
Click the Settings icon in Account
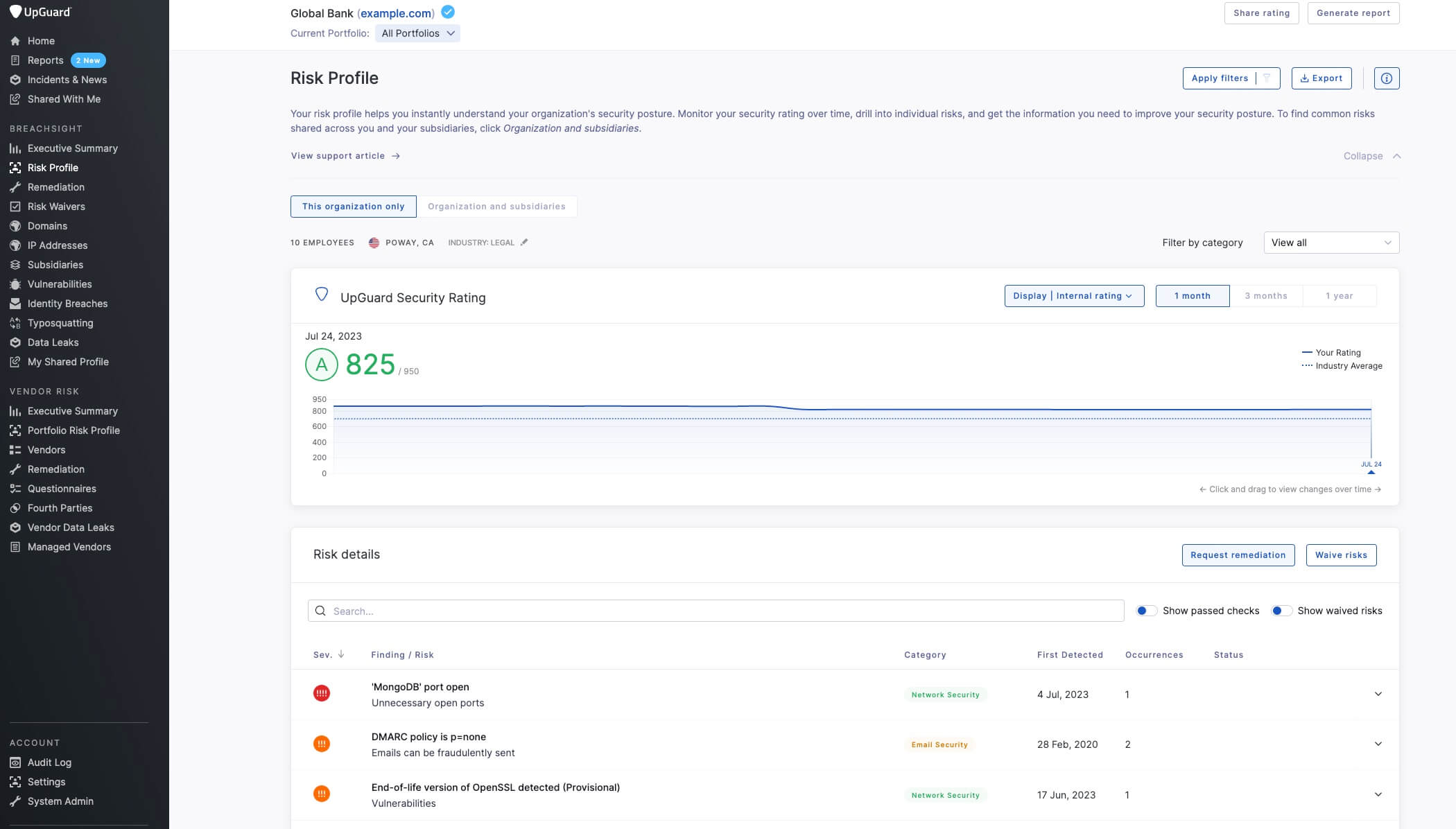point(15,782)
